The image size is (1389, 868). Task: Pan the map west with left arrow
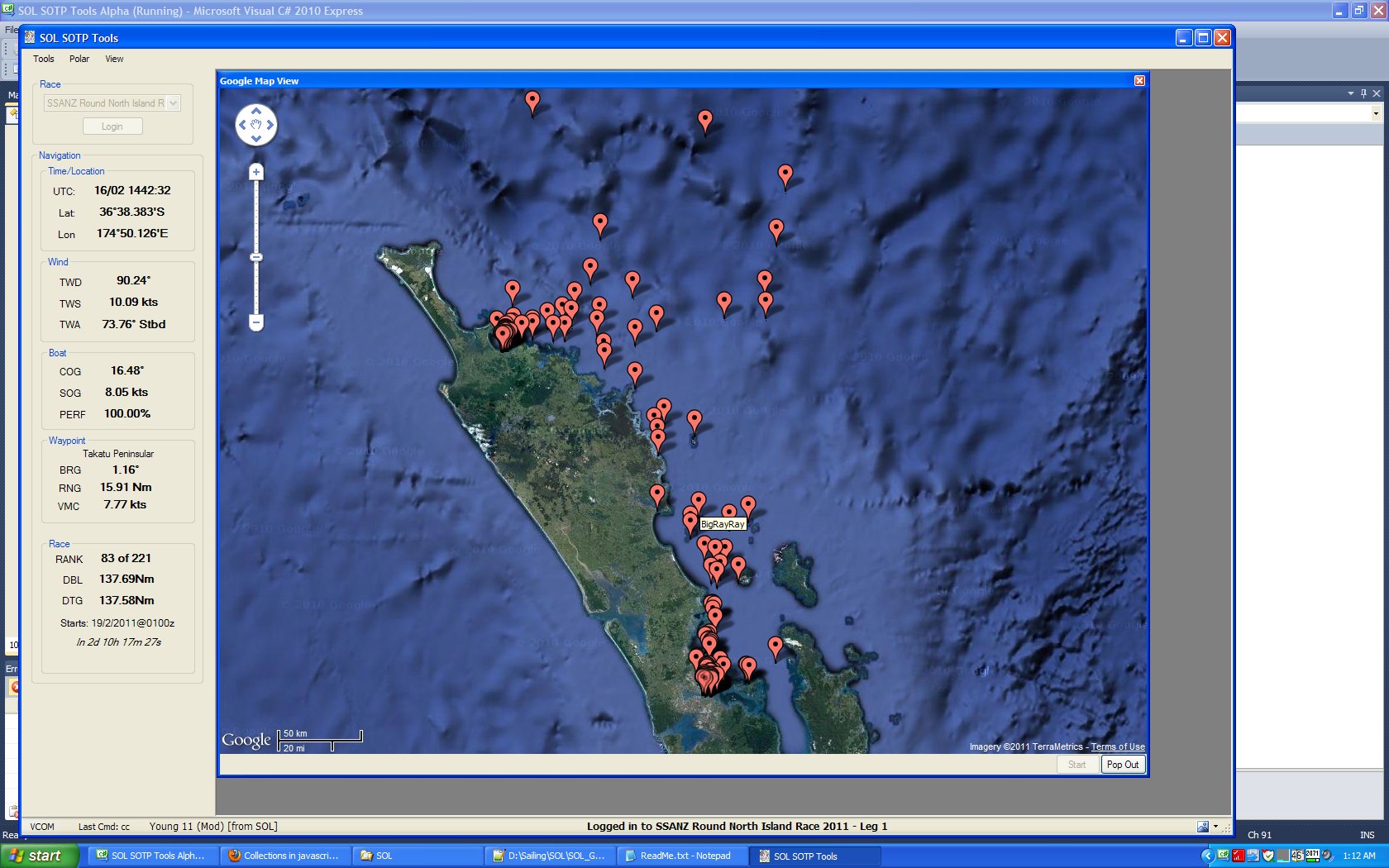point(242,125)
